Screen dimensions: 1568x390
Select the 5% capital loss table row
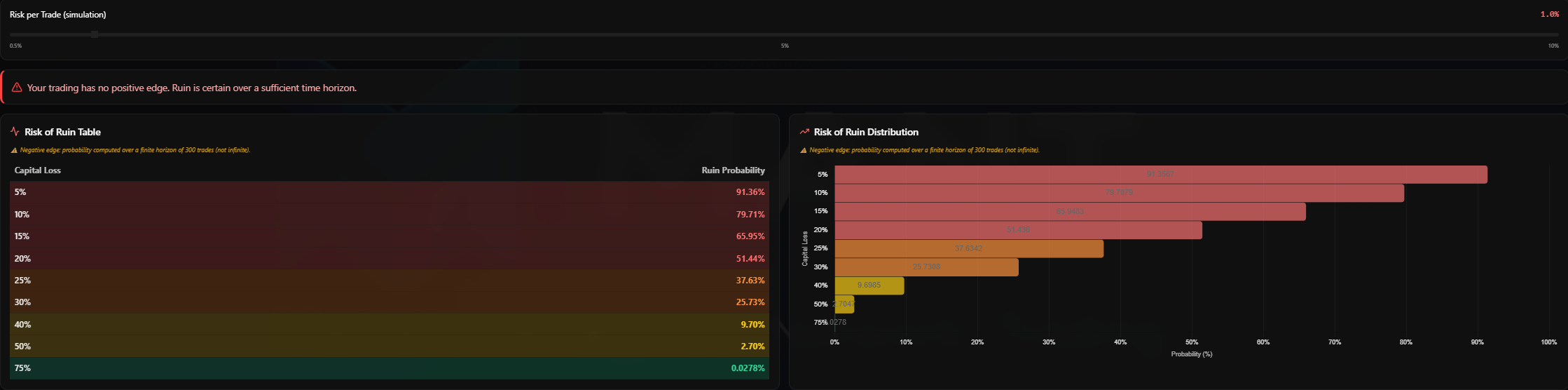tap(390, 192)
